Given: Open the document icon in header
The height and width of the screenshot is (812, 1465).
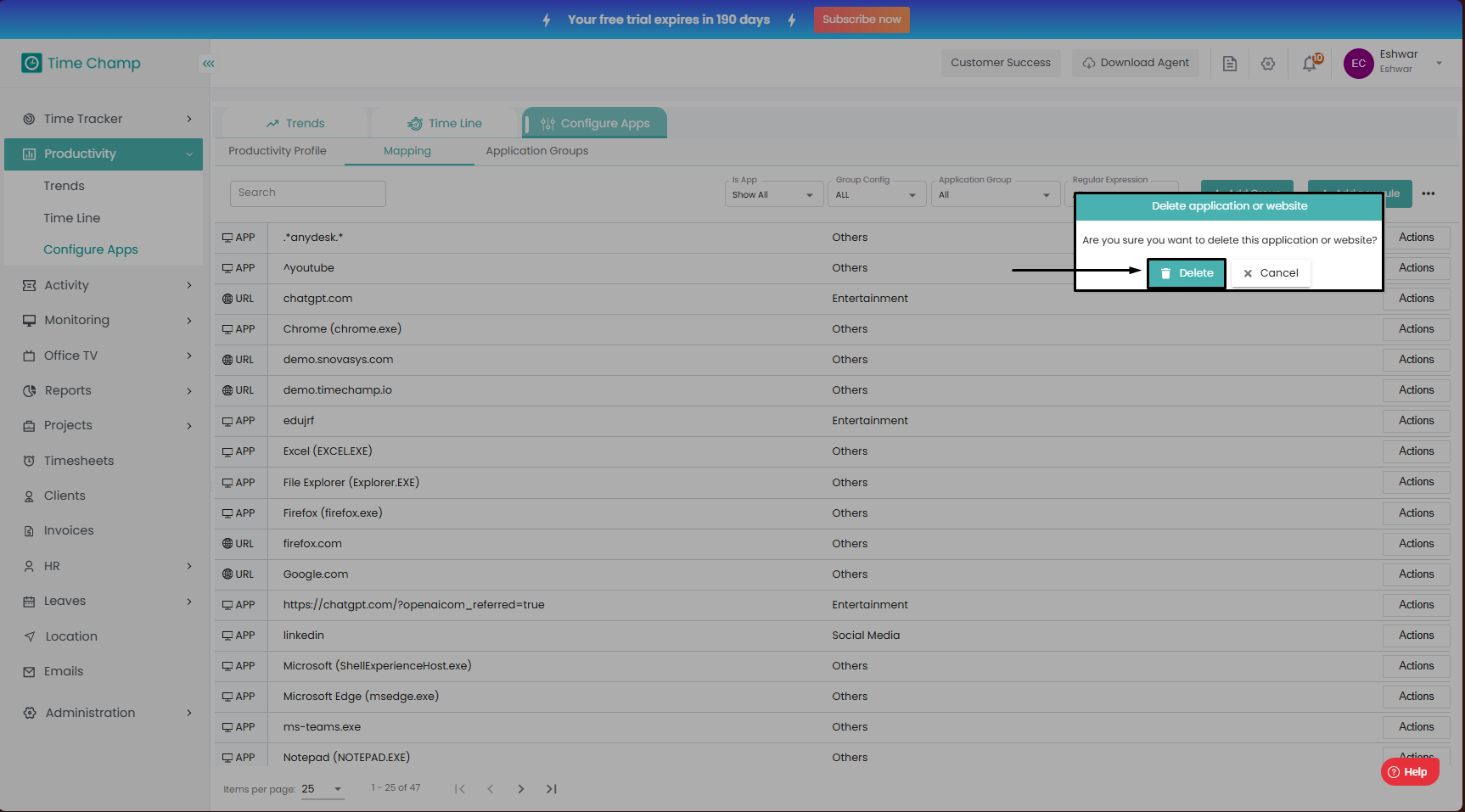Looking at the screenshot, I should (x=1230, y=64).
